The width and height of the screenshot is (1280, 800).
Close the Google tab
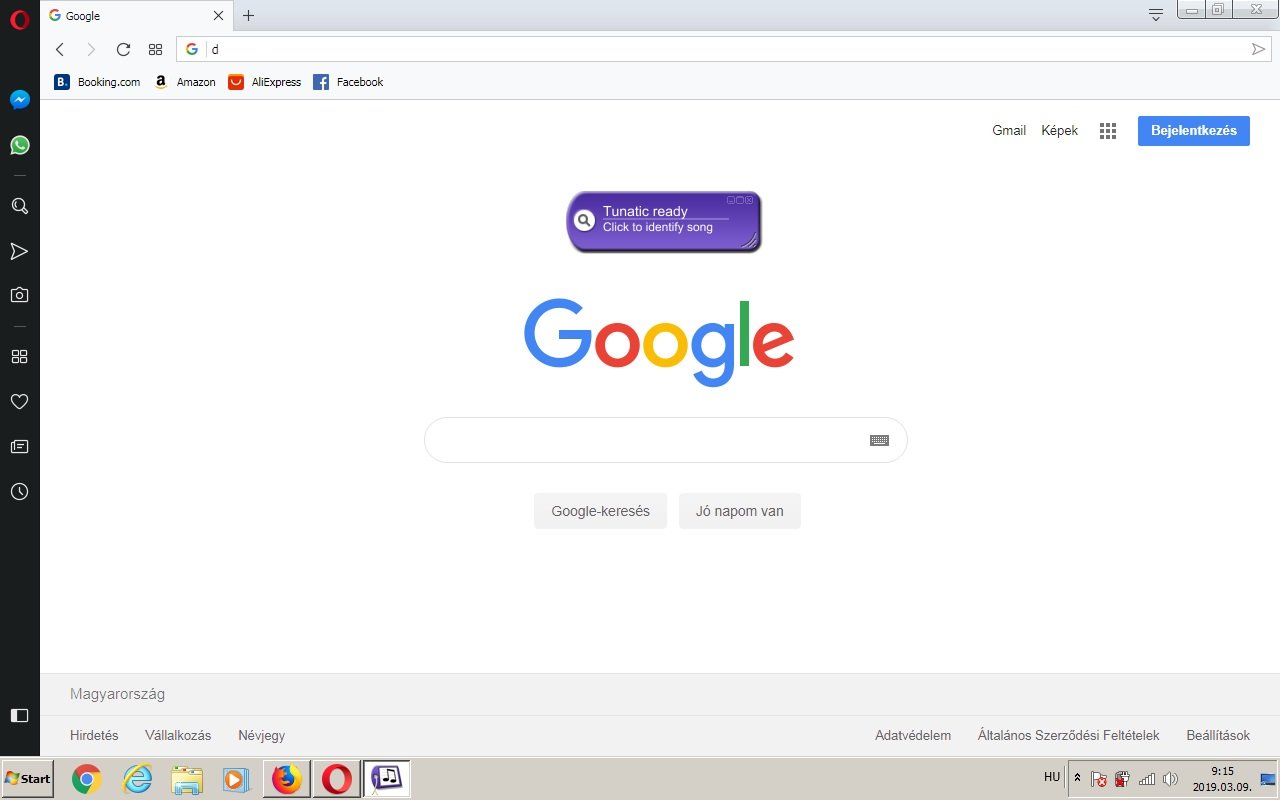218,15
